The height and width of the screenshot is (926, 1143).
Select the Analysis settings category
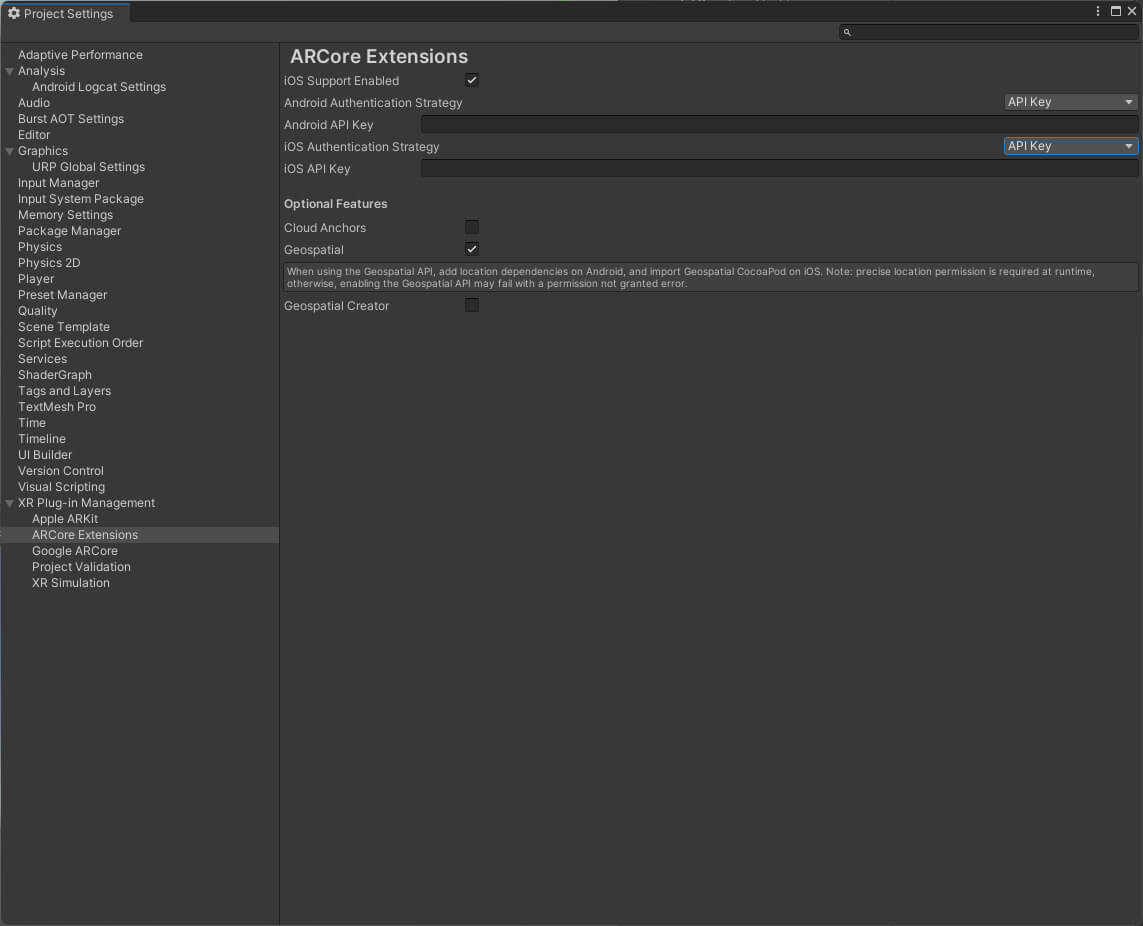[x=42, y=71]
